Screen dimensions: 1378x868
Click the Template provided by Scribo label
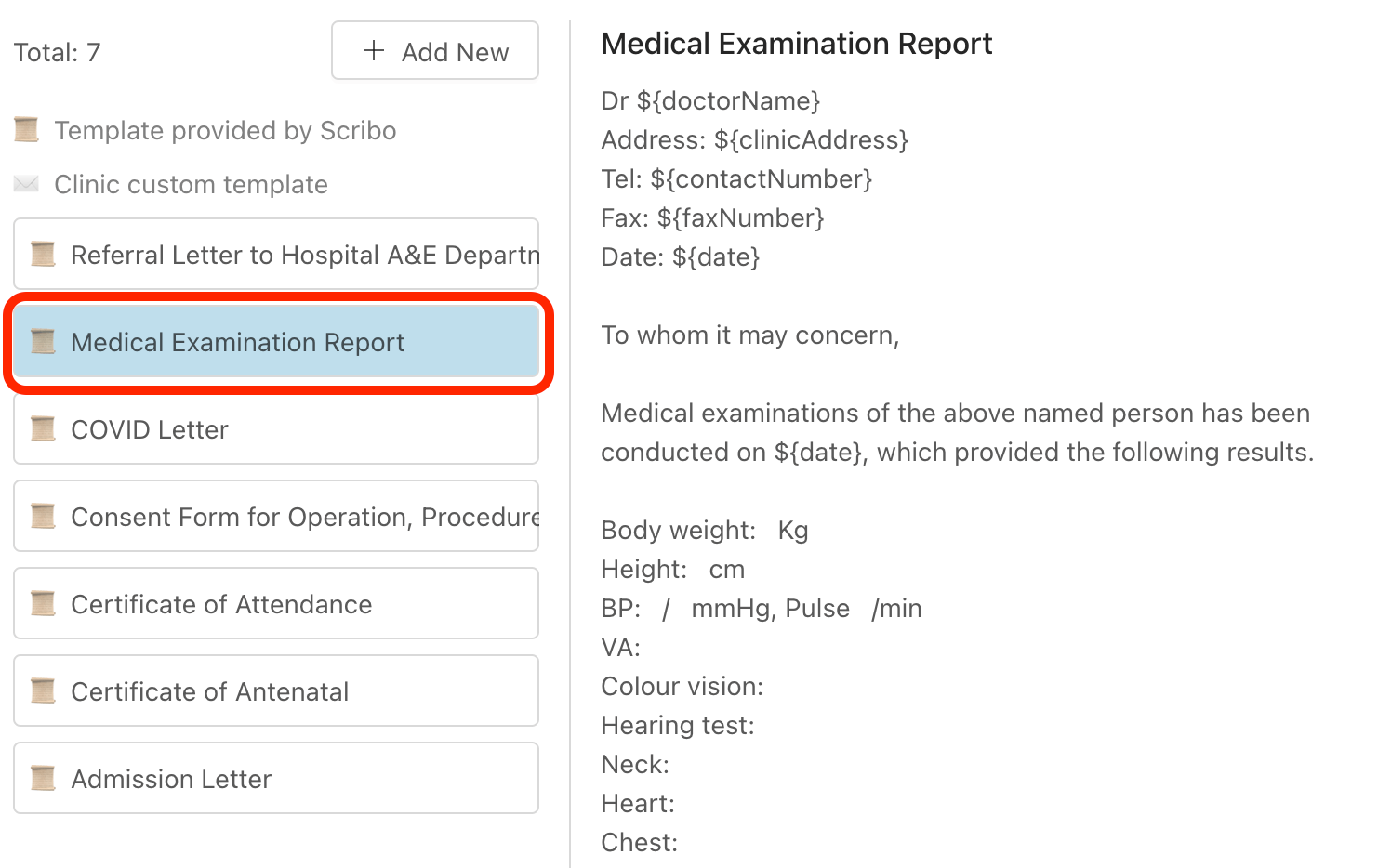click(x=225, y=130)
